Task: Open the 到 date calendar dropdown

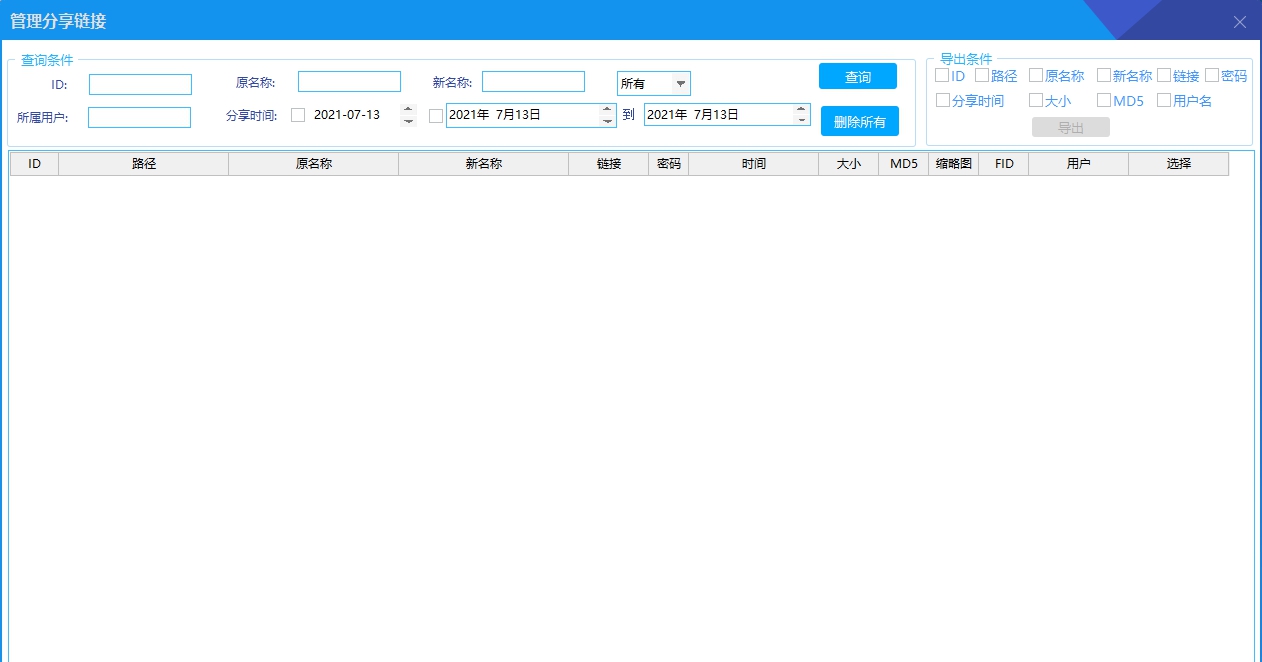Action: coord(803,116)
